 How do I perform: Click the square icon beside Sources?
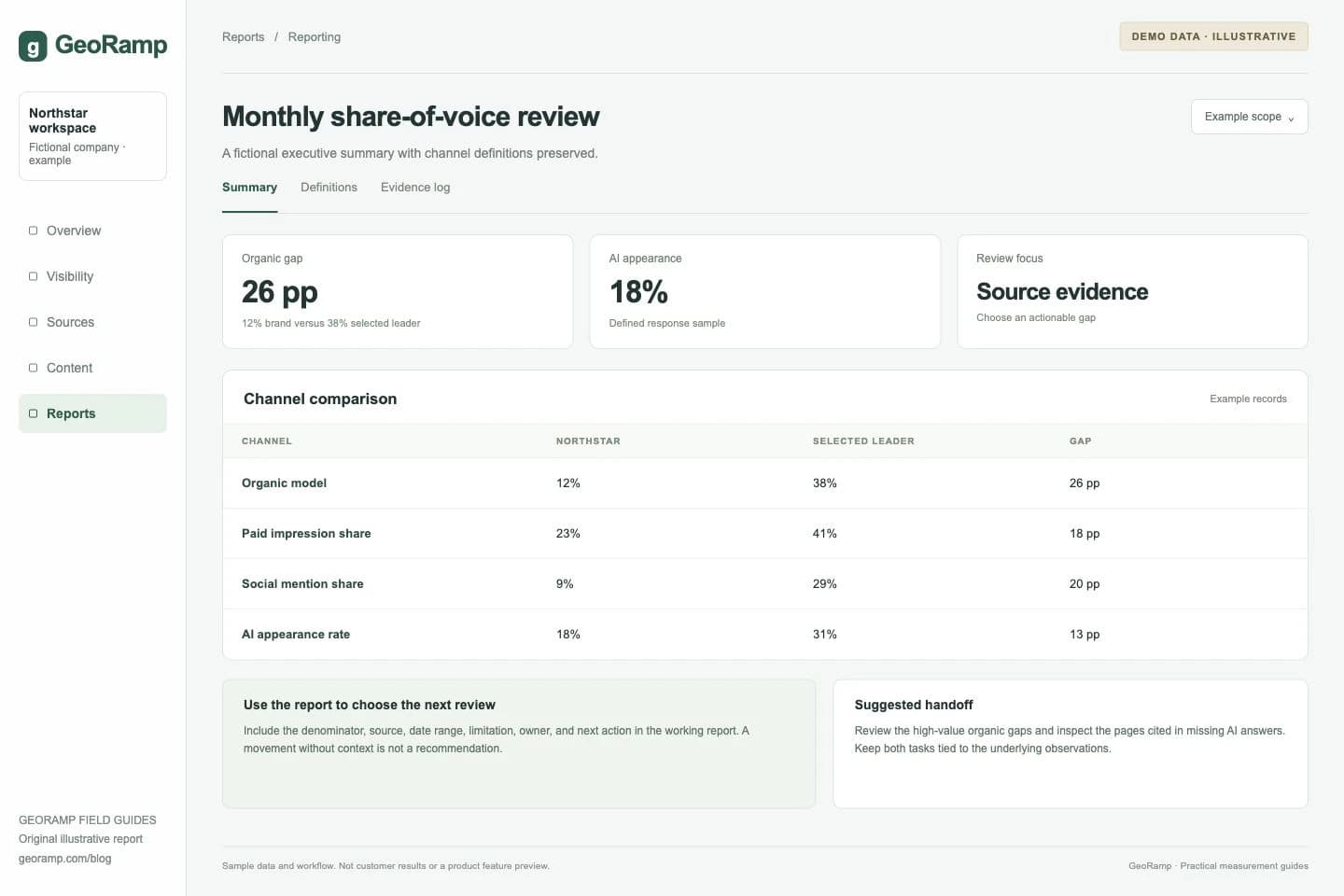click(34, 322)
